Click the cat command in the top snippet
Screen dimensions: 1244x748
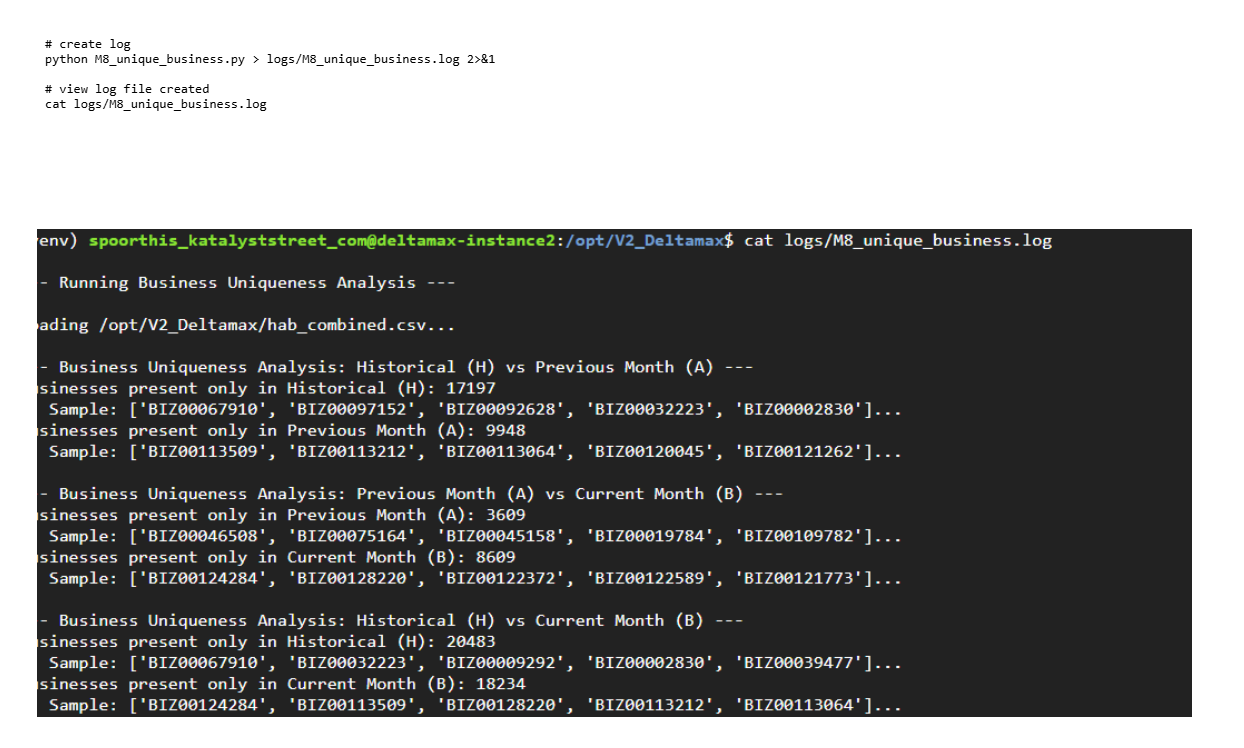point(155,104)
